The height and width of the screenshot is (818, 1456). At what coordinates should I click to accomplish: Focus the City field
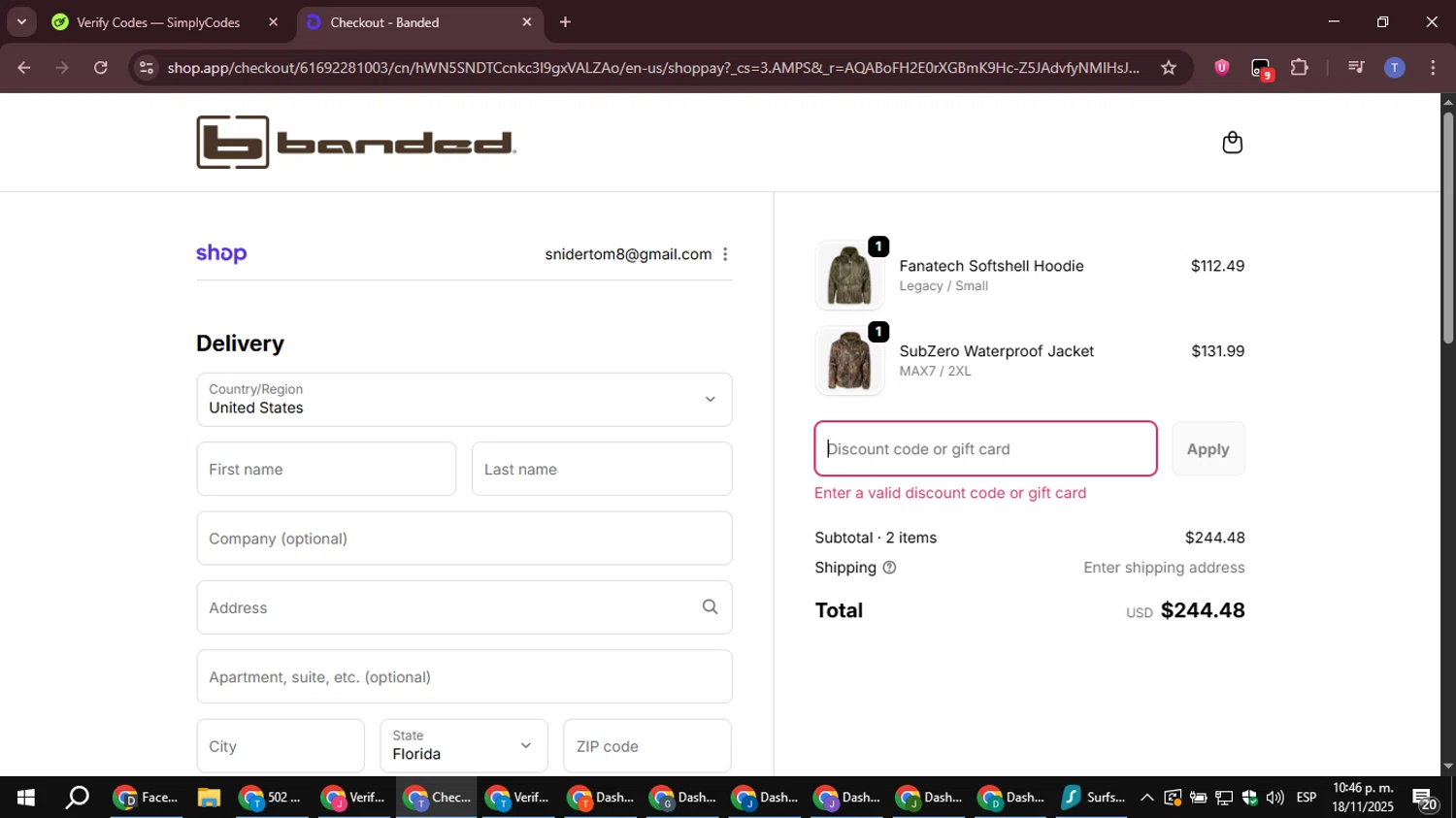point(281,746)
